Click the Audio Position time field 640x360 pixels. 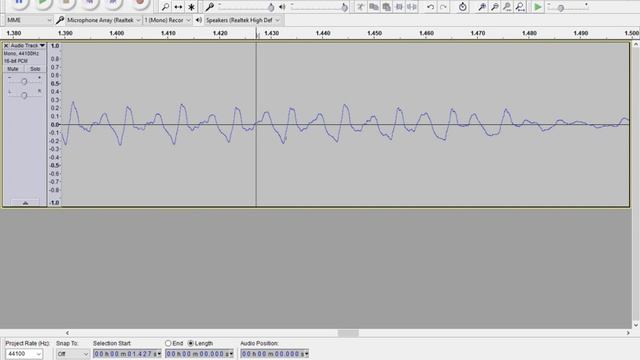coord(274,354)
